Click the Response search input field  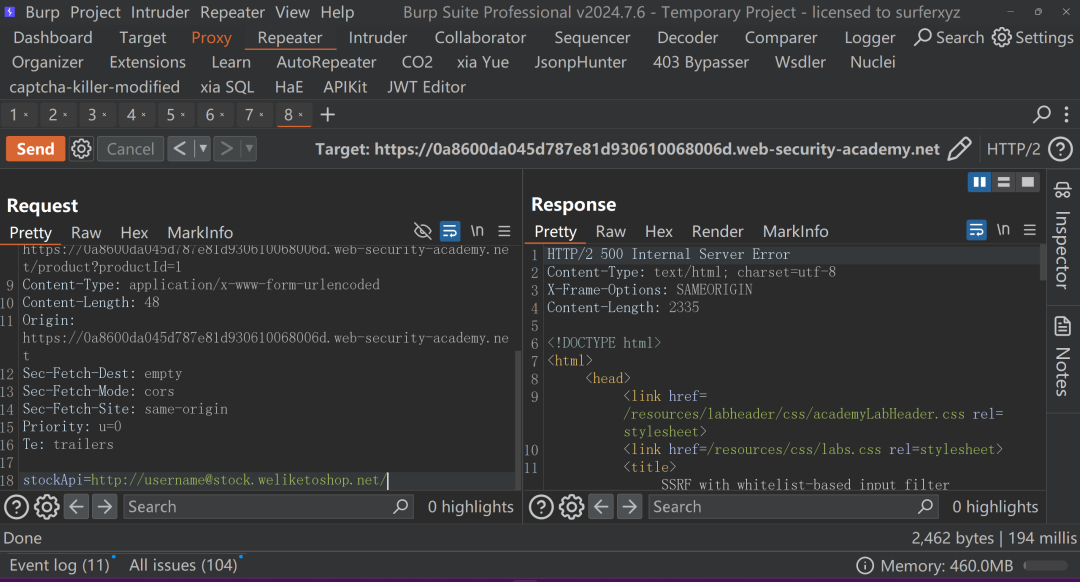tap(781, 507)
